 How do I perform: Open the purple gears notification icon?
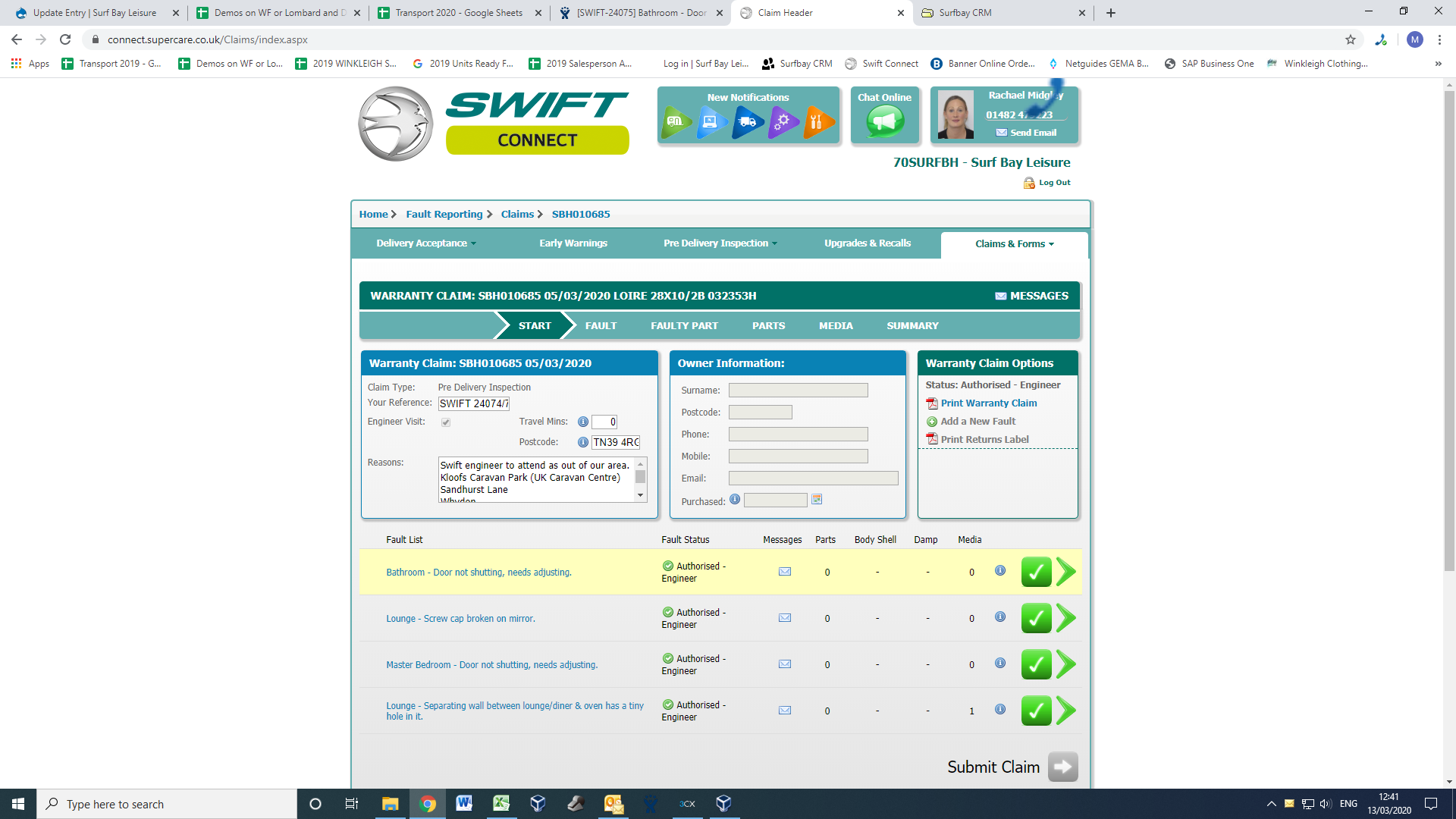(x=783, y=121)
